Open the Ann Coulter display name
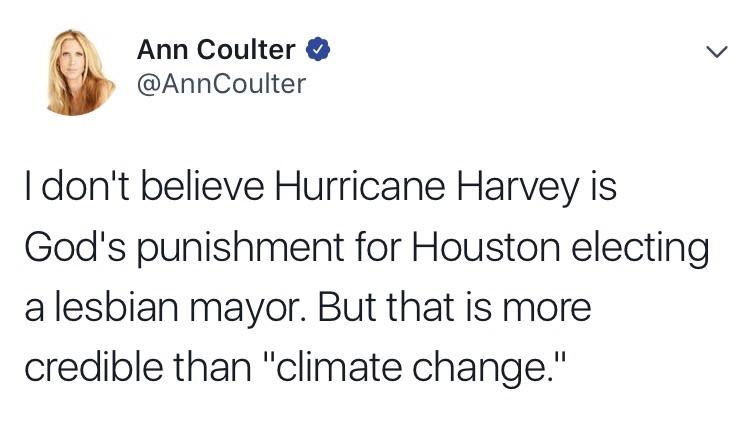This screenshot has height=440, width=750. click(216, 49)
